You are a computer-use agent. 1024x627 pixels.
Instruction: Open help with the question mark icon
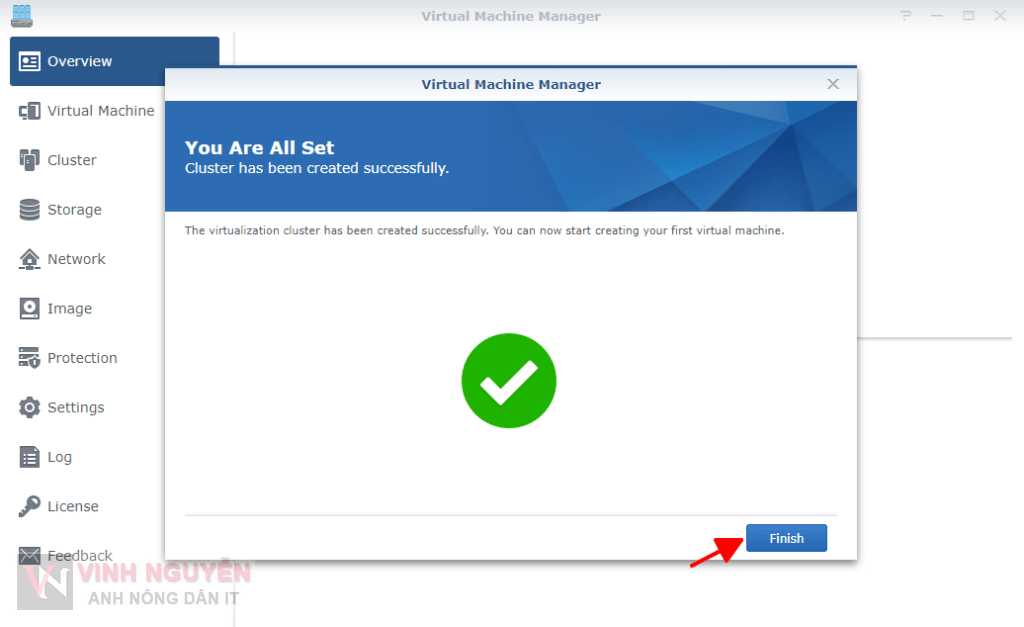pos(906,16)
